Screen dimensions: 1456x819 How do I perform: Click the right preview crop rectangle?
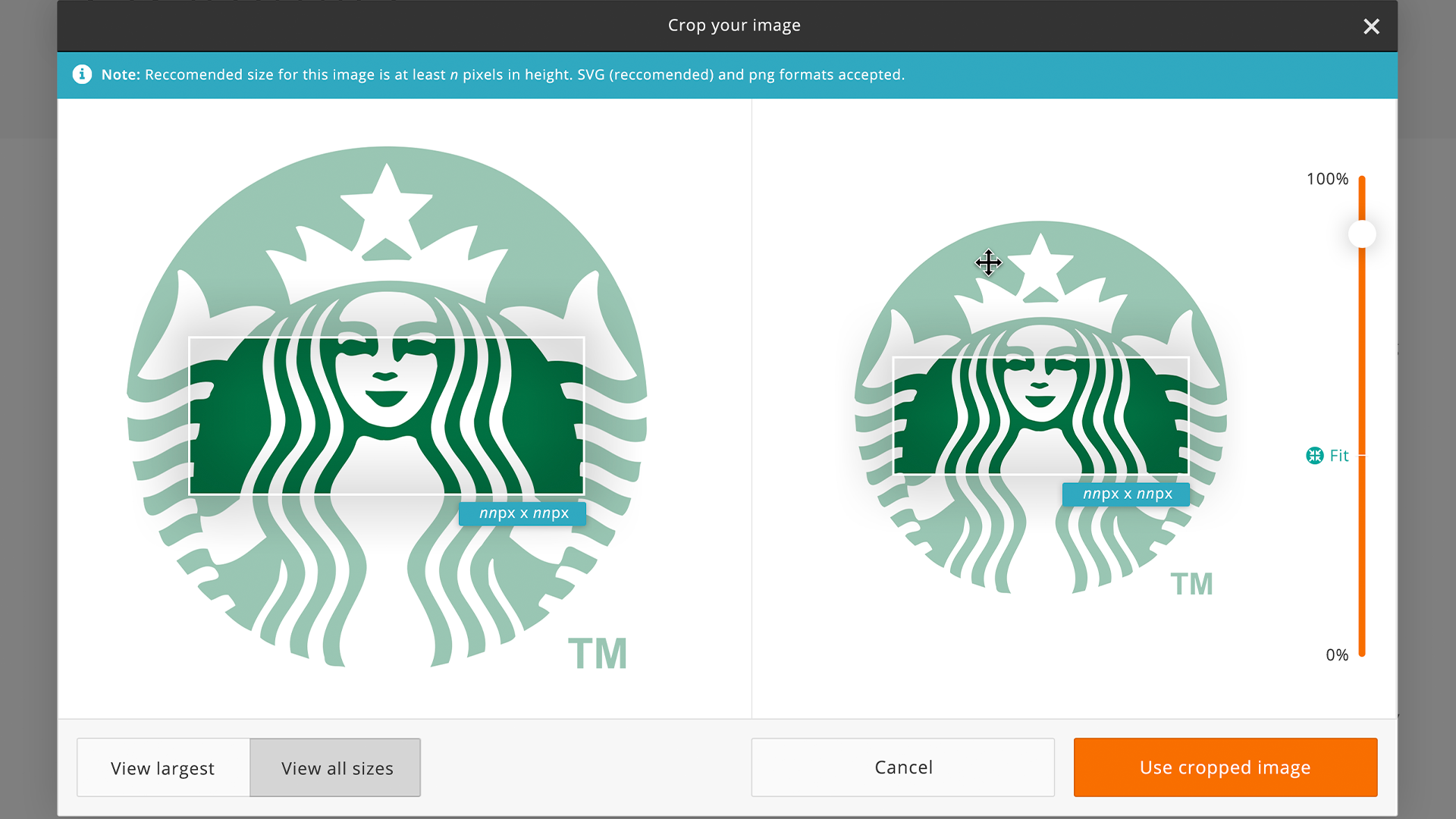[x=1040, y=416]
